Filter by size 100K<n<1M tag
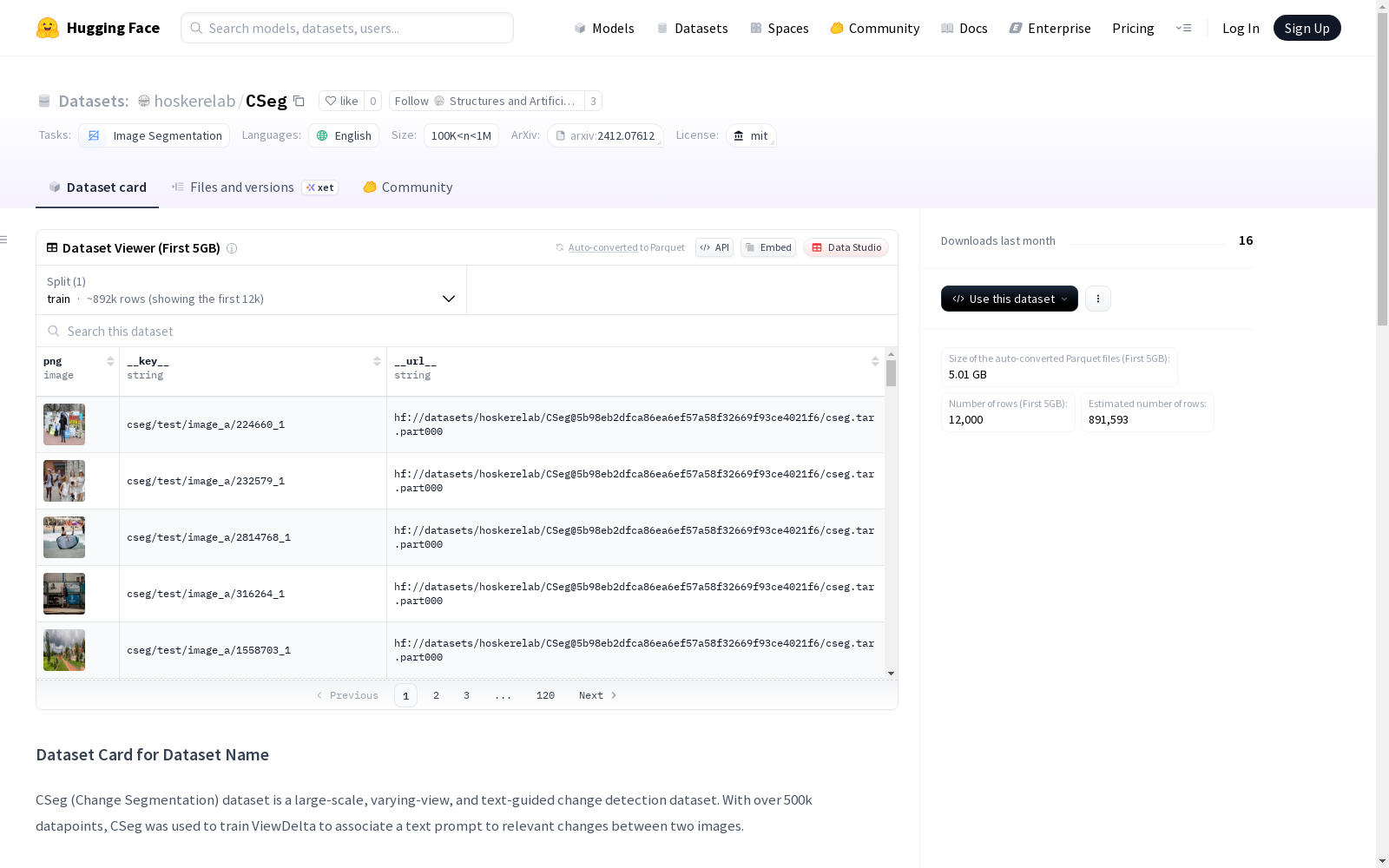The height and width of the screenshot is (868, 1389). 461,135
